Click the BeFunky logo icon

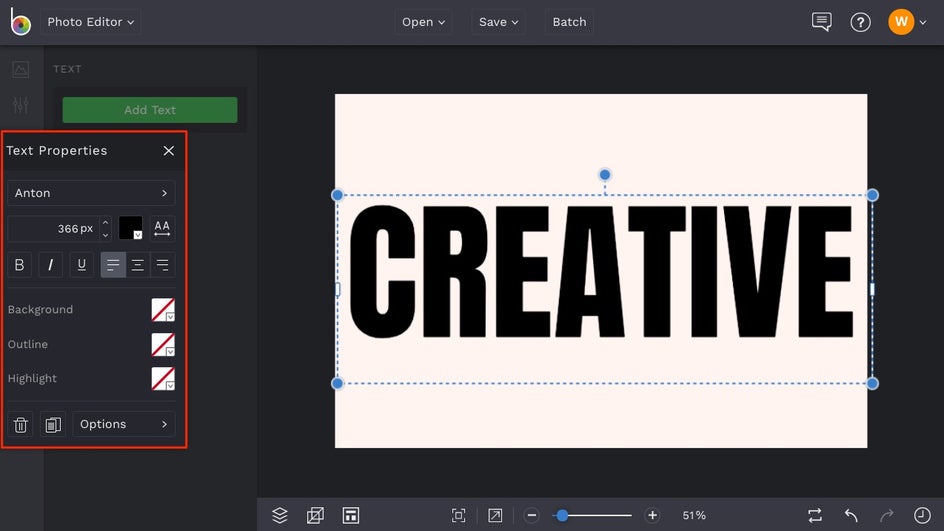tap(20, 22)
